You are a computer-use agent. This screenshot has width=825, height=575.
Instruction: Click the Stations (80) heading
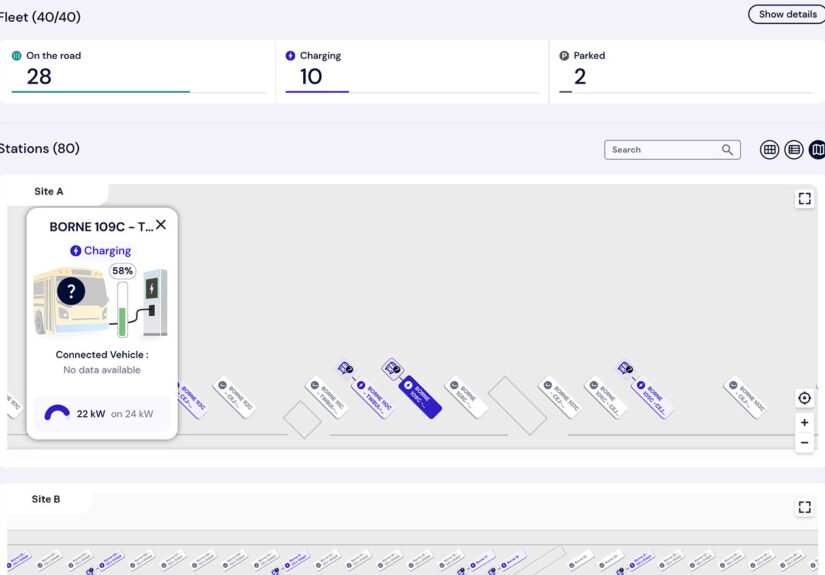(39, 148)
